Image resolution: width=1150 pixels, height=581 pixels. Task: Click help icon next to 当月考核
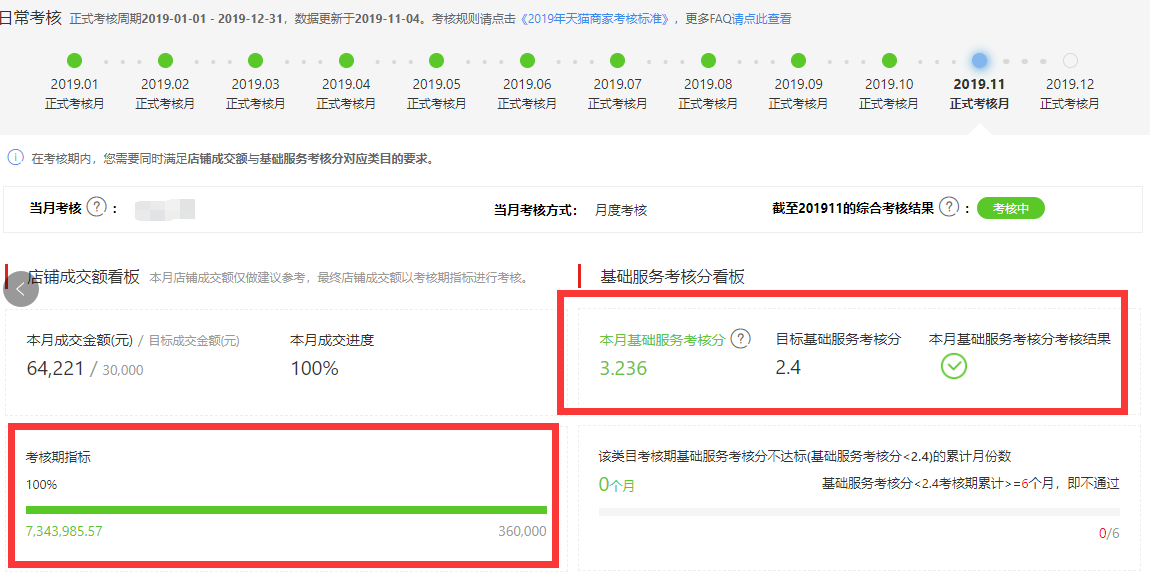pos(97,207)
